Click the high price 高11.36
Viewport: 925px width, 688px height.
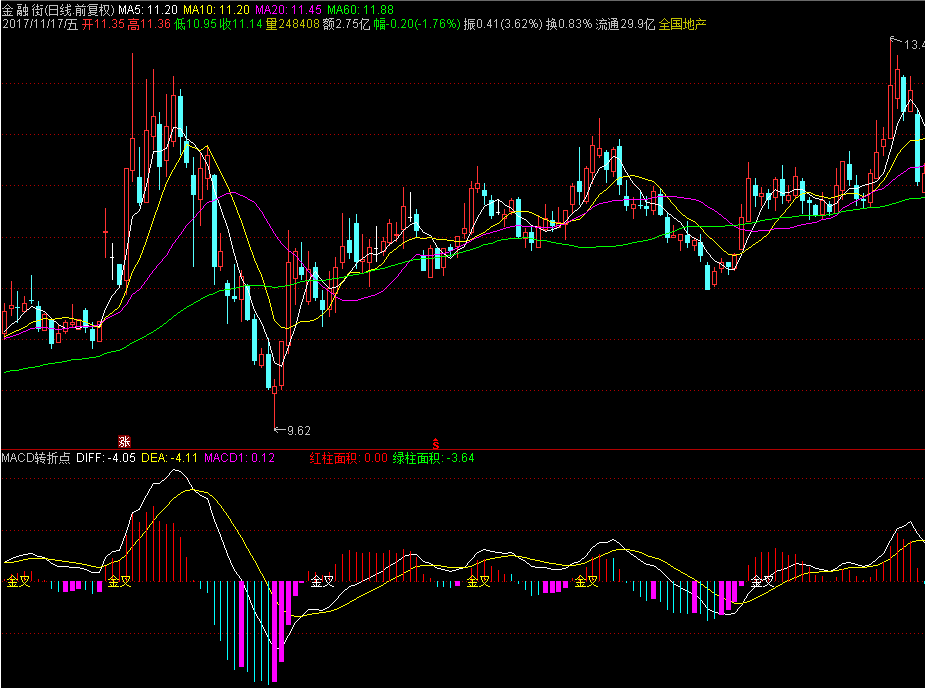coord(149,24)
